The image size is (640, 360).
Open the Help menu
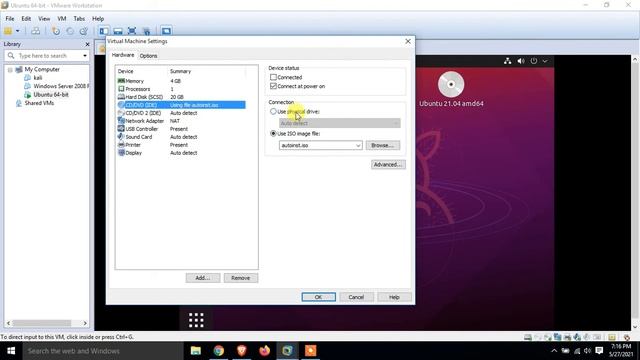(x=98, y=19)
